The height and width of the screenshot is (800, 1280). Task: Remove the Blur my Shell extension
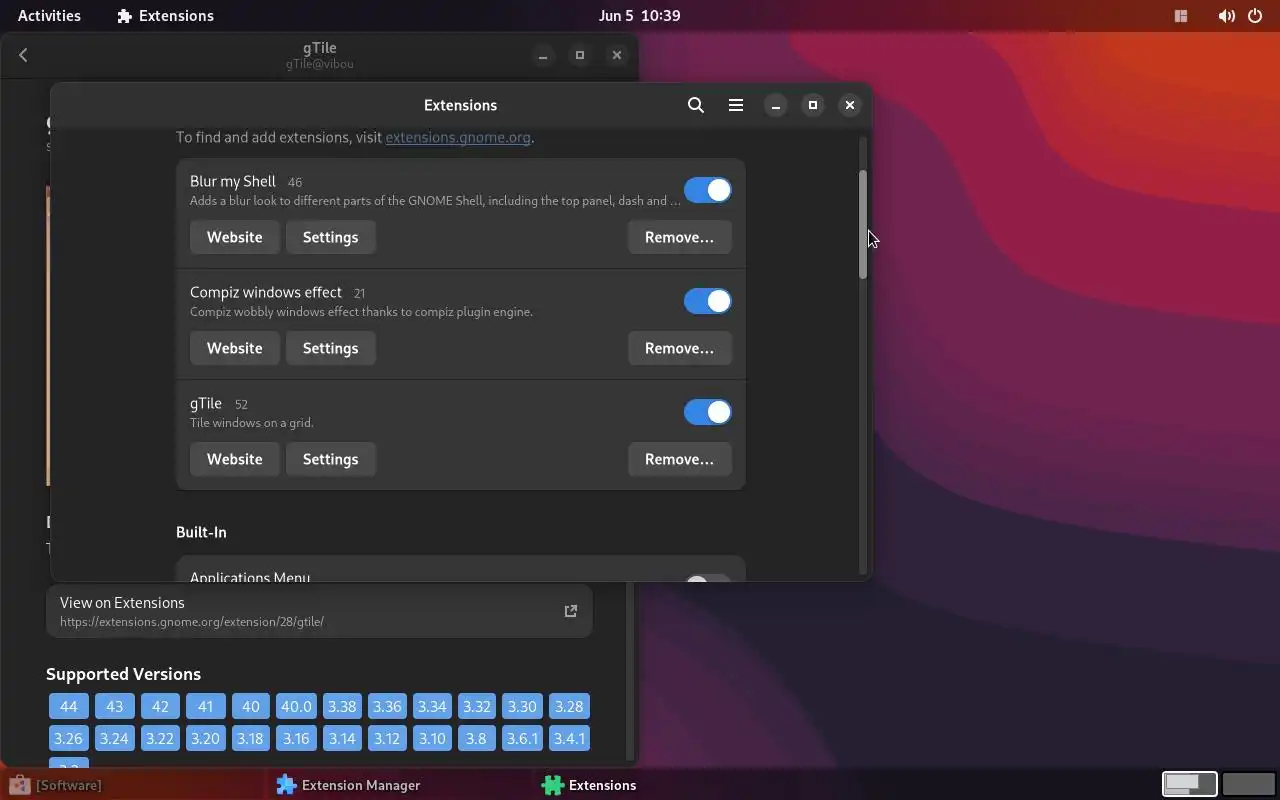(679, 237)
